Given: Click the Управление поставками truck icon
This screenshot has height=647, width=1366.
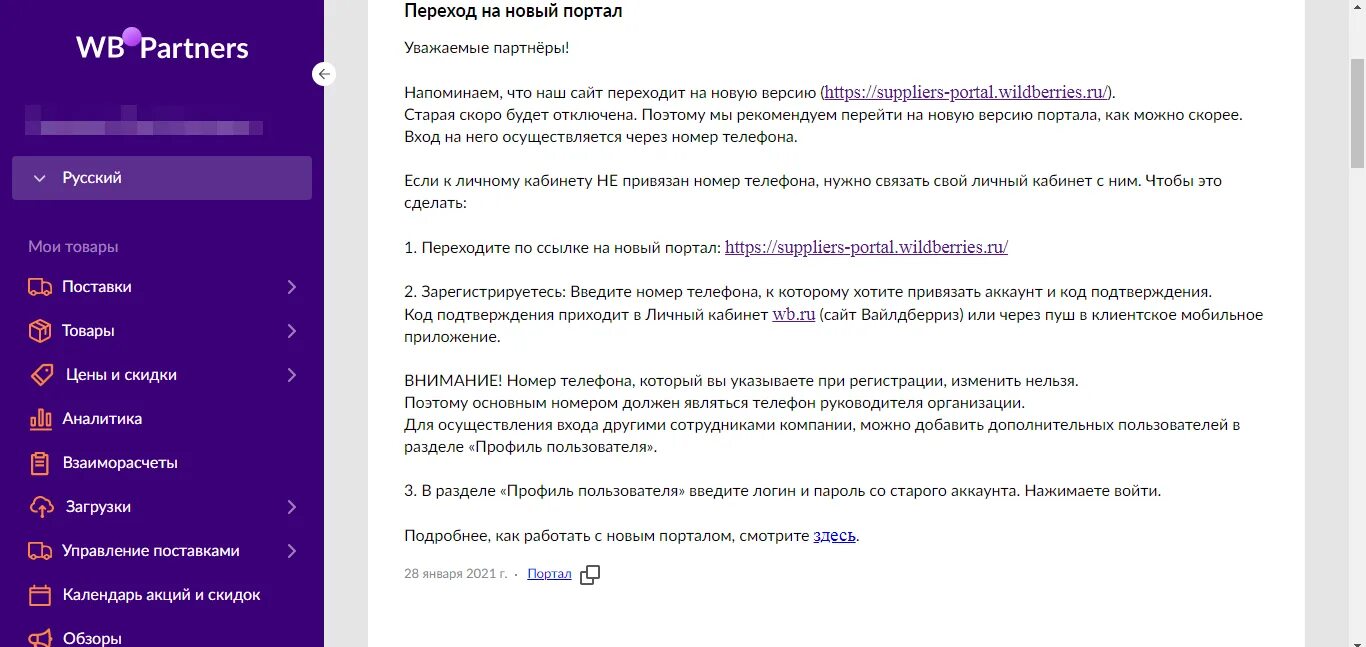Looking at the screenshot, I should (x=40, y=551).
